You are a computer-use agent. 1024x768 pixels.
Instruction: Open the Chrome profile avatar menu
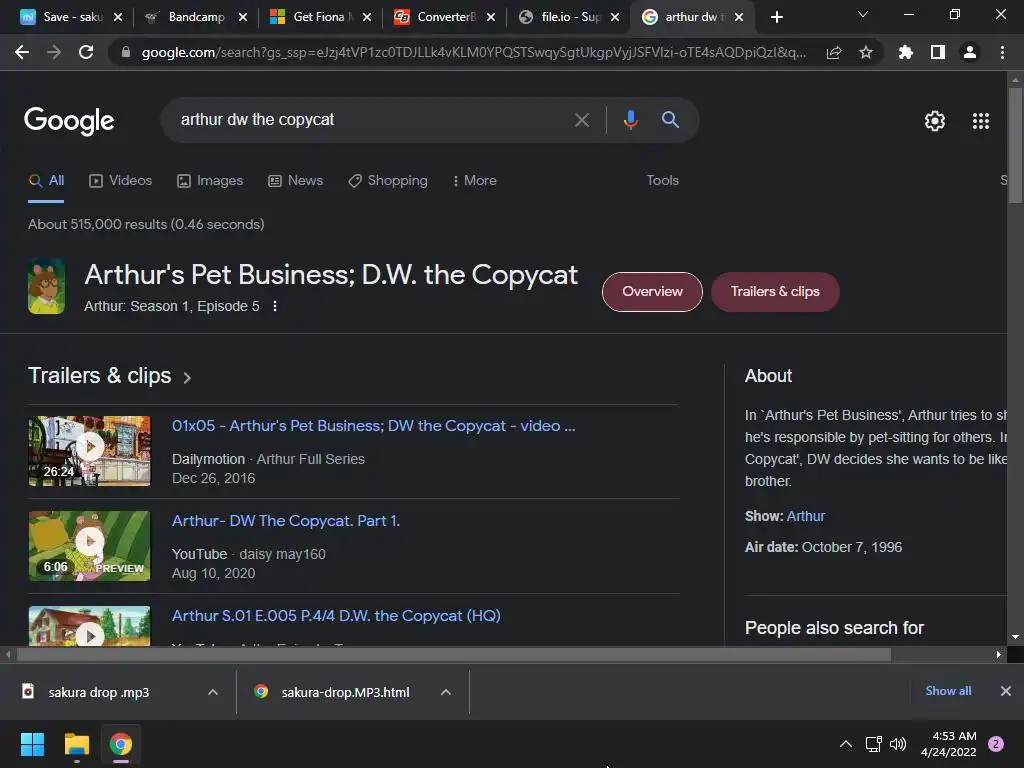(970, 52)
